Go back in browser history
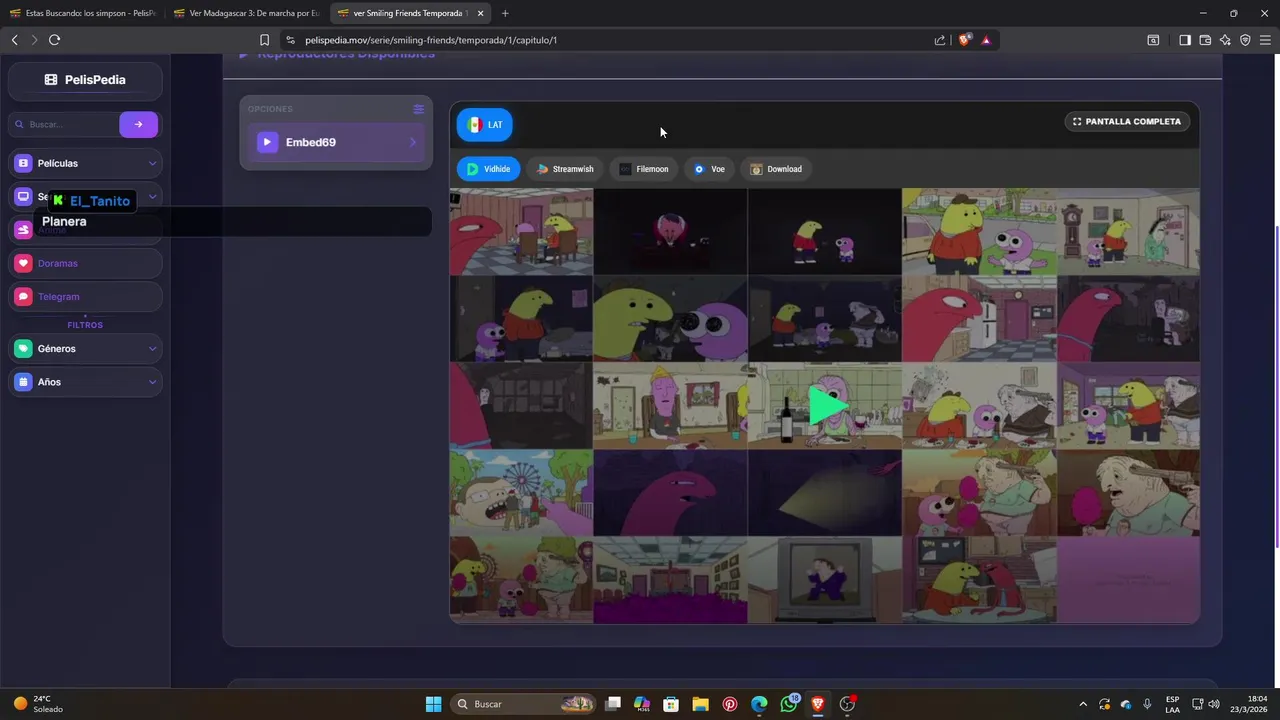 pos(15,40)
